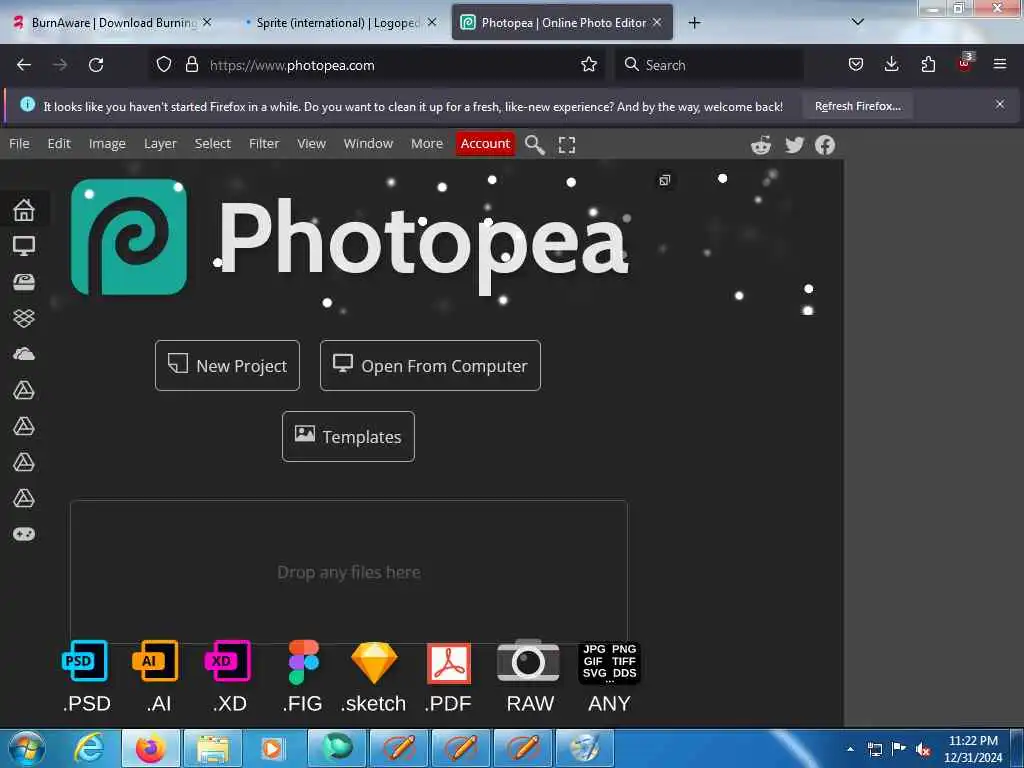Screen dimensions: 1024x768
Task: Click the .PDF format icon
Action: [449, 663]
